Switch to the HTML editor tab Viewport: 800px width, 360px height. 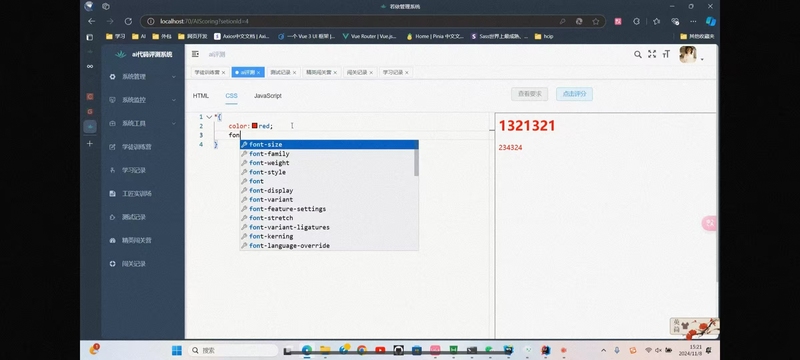(x=201, y=96)
